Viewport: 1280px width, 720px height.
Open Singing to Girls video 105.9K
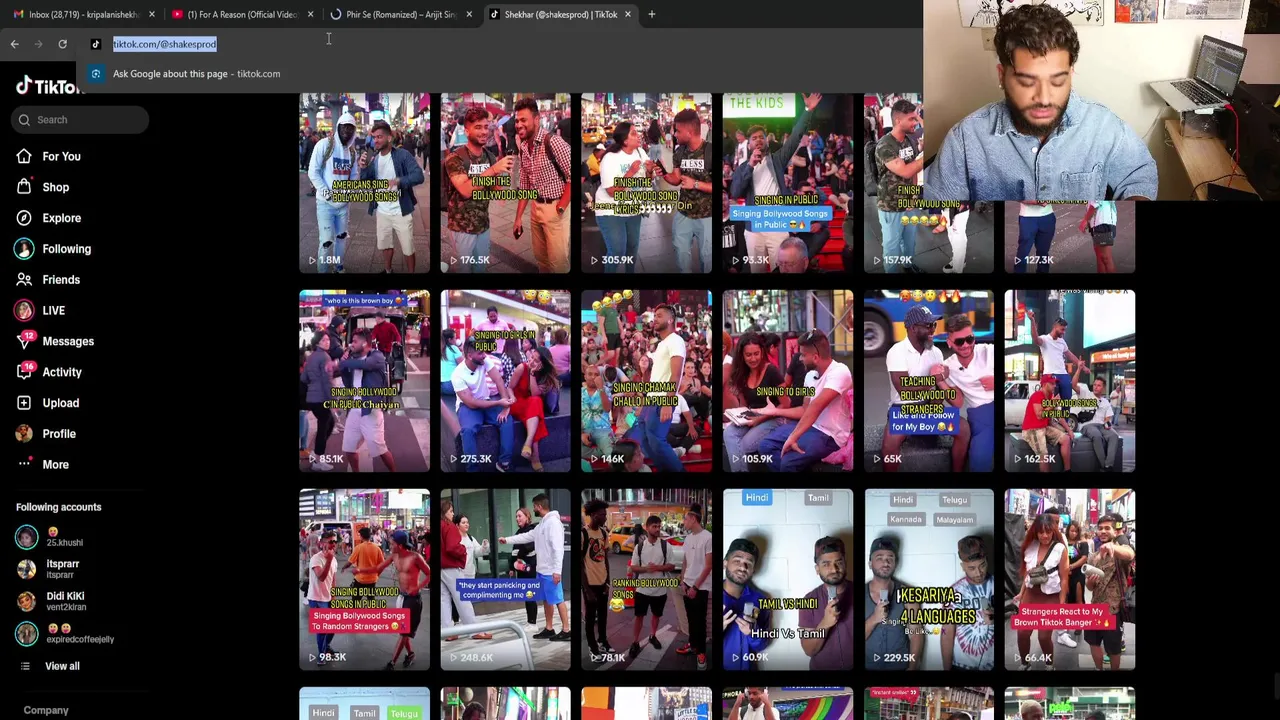click(788, 381)
